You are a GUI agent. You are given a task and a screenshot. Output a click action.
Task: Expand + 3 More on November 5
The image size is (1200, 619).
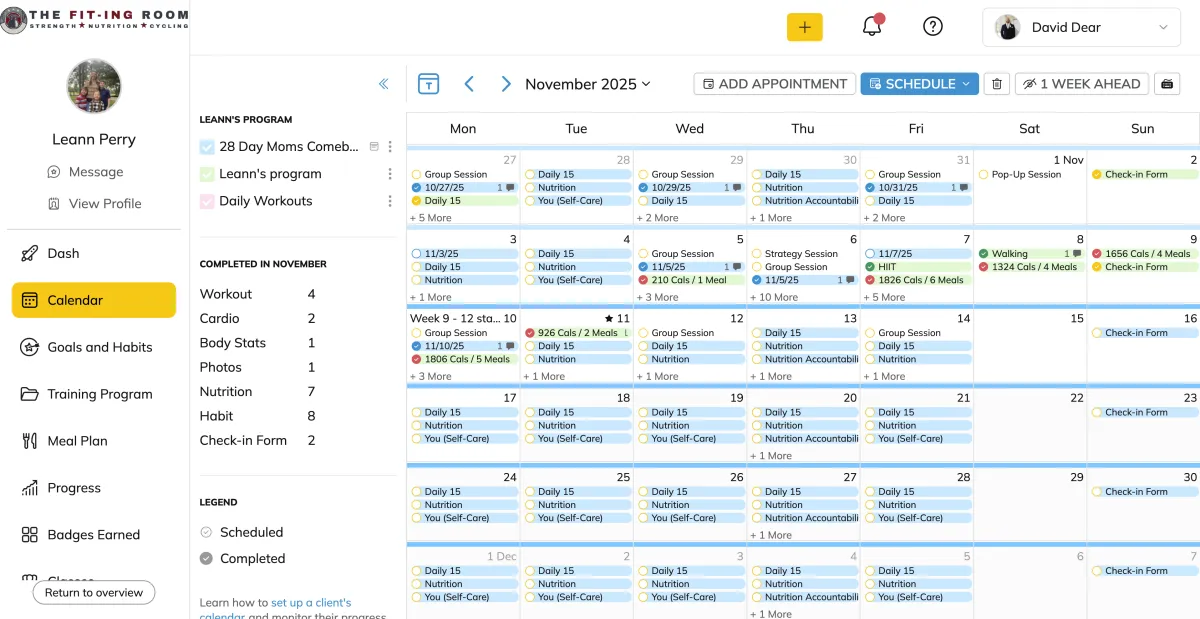[658, 297]
